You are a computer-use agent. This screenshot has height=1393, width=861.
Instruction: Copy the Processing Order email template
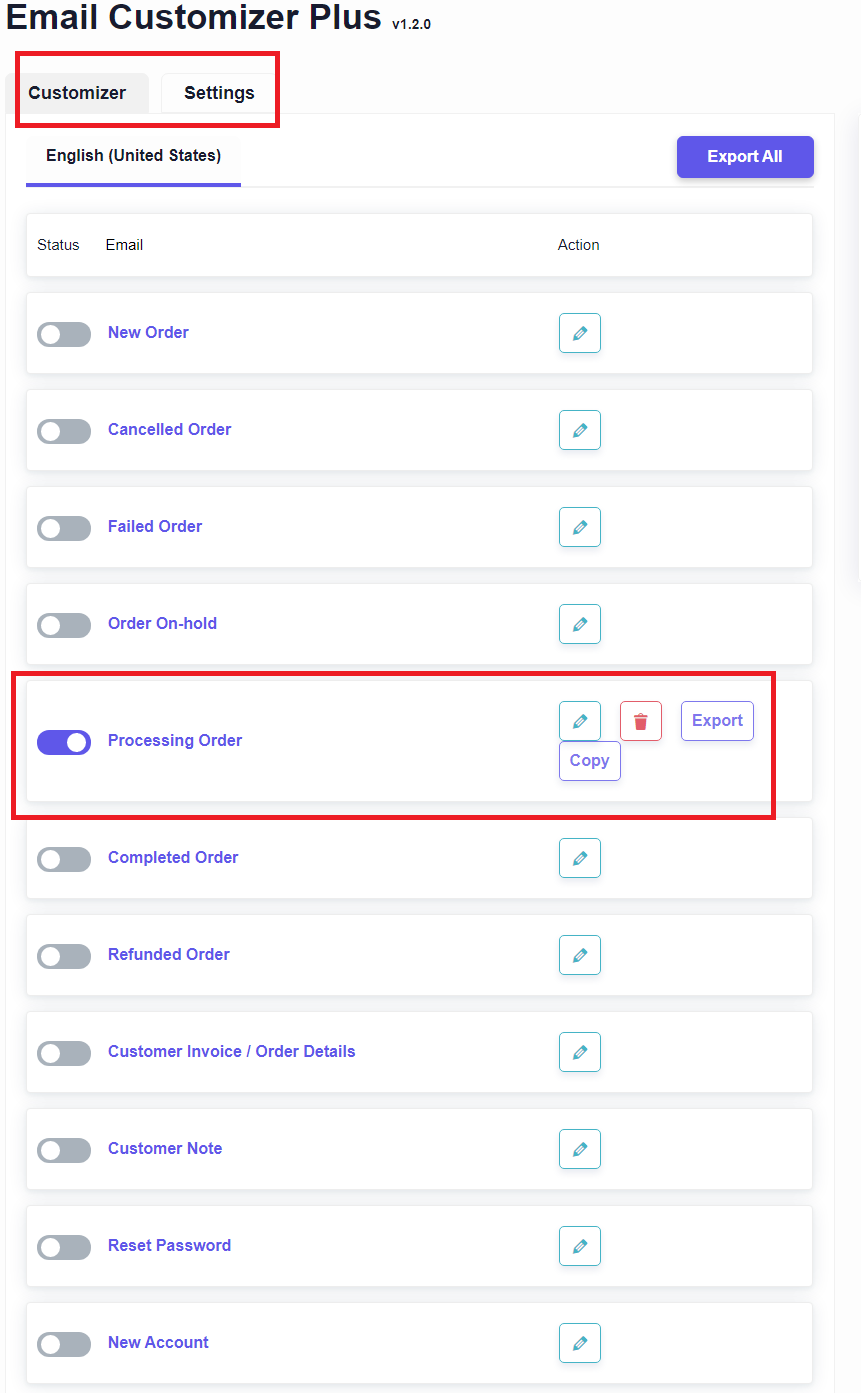tap(589, 760)
